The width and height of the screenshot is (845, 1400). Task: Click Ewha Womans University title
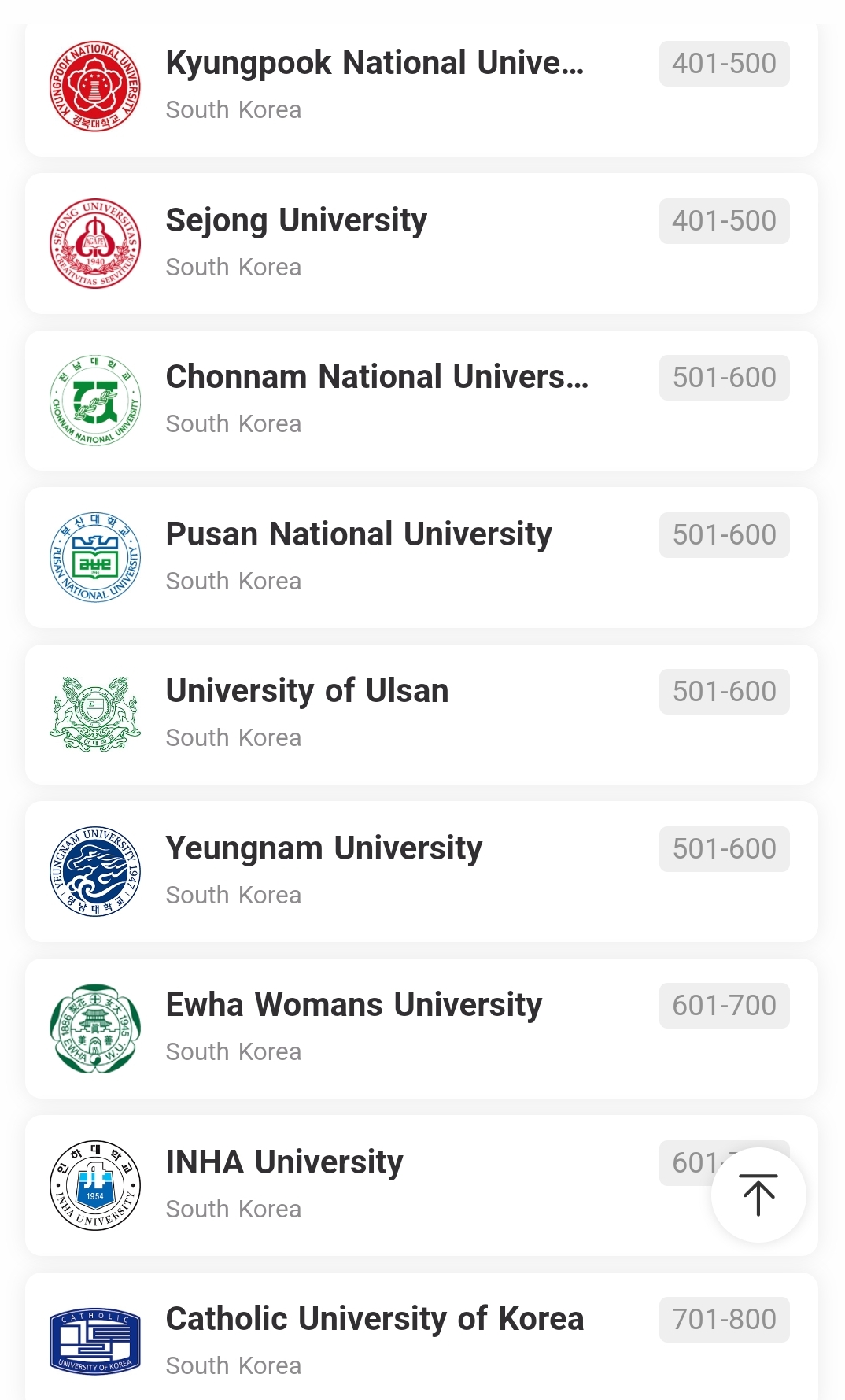point(354,1005)
